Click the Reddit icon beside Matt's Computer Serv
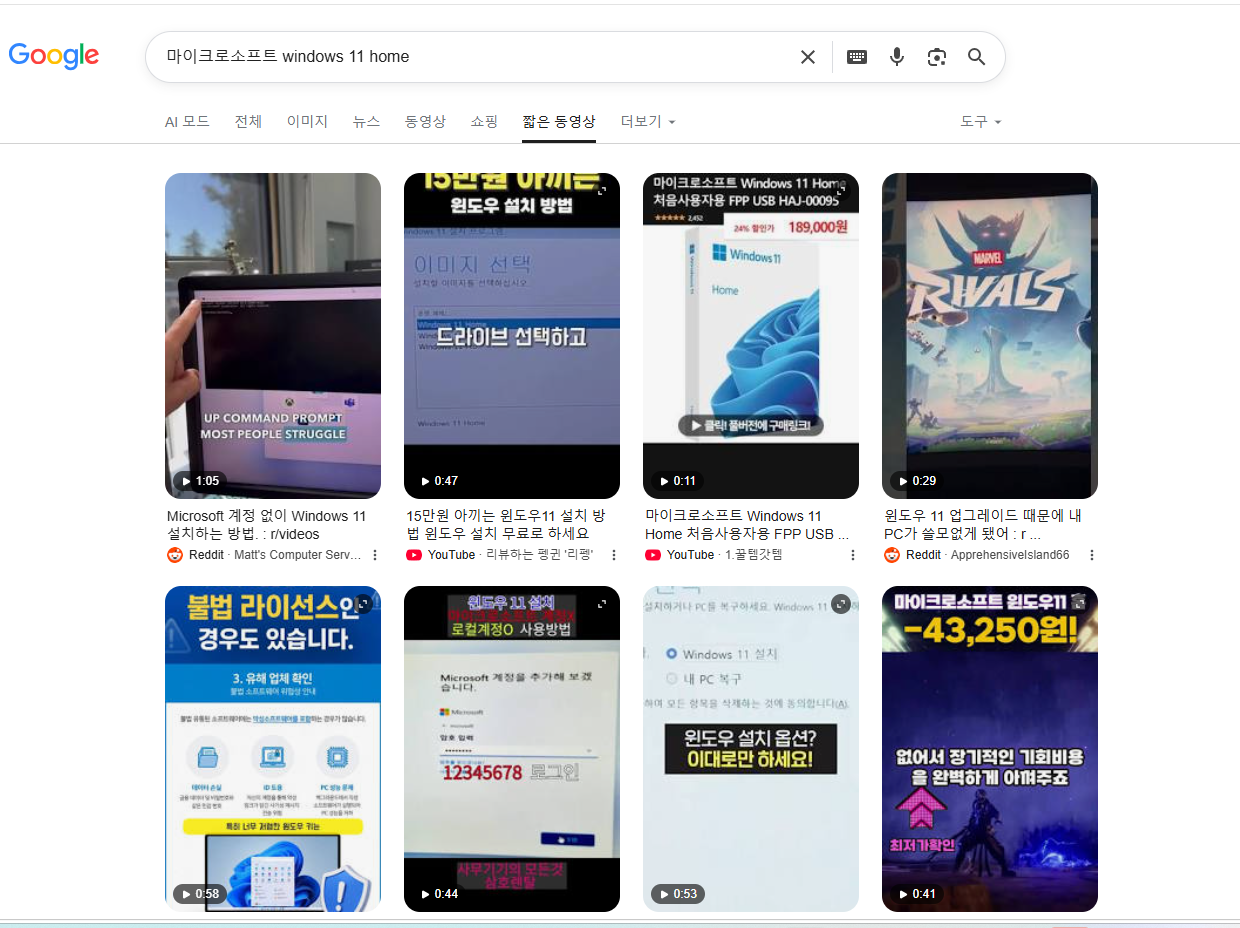The image size is (1240, 928). [x=175, y=555]
